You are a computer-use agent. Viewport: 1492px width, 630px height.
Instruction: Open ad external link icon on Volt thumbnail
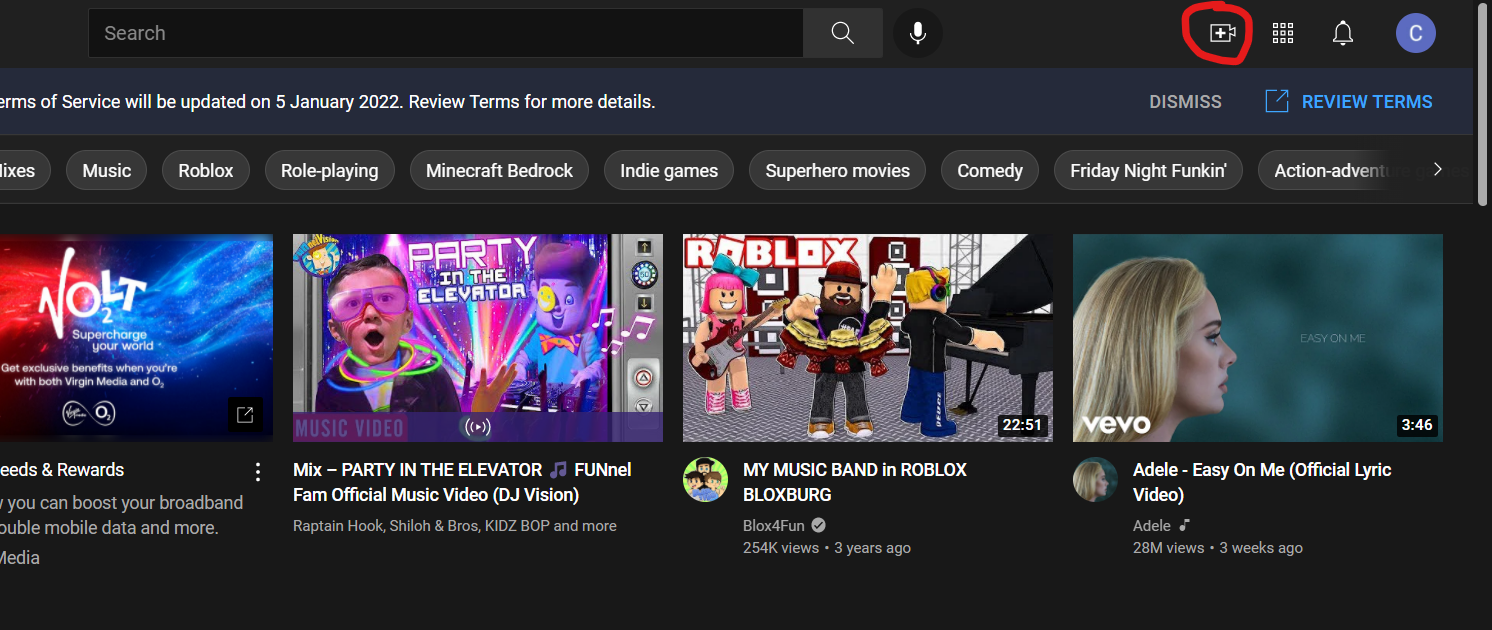(245, 414)
